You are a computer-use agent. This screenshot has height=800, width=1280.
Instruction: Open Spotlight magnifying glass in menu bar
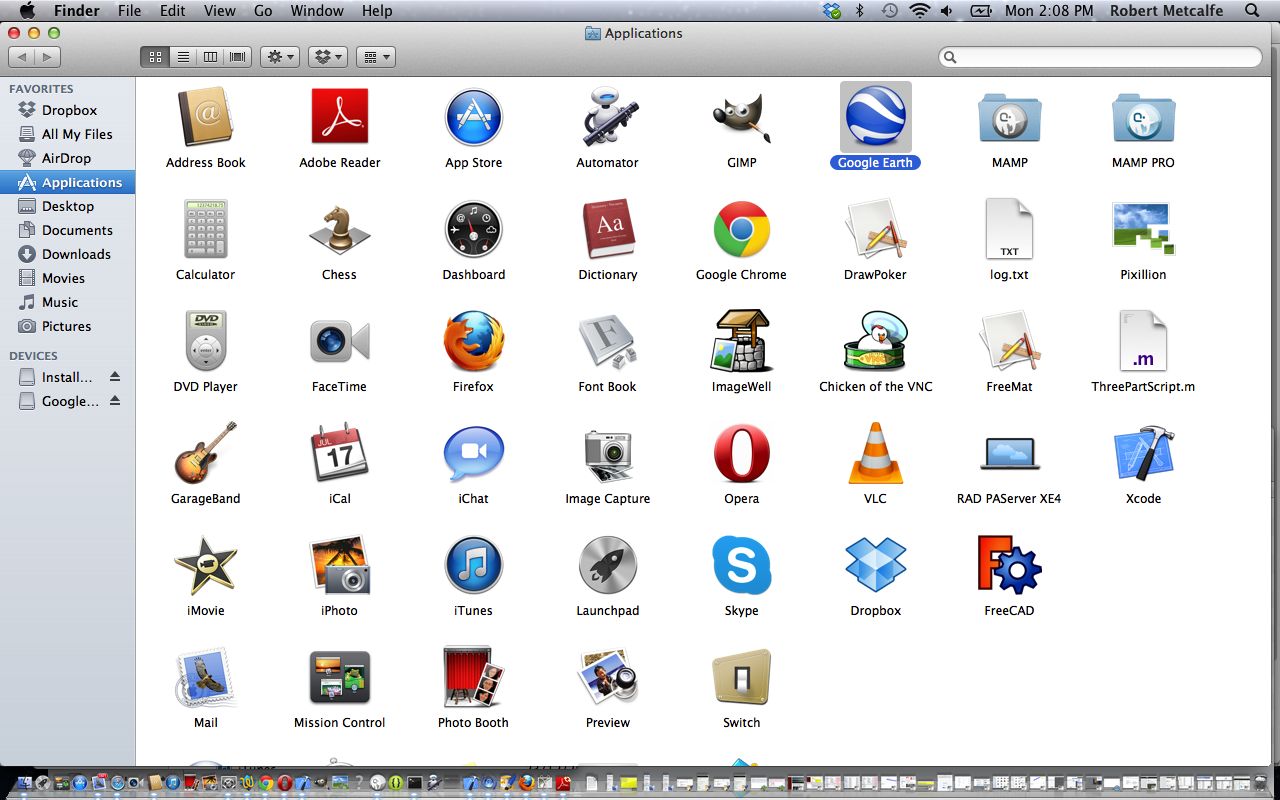click(x=1252, y=11)
